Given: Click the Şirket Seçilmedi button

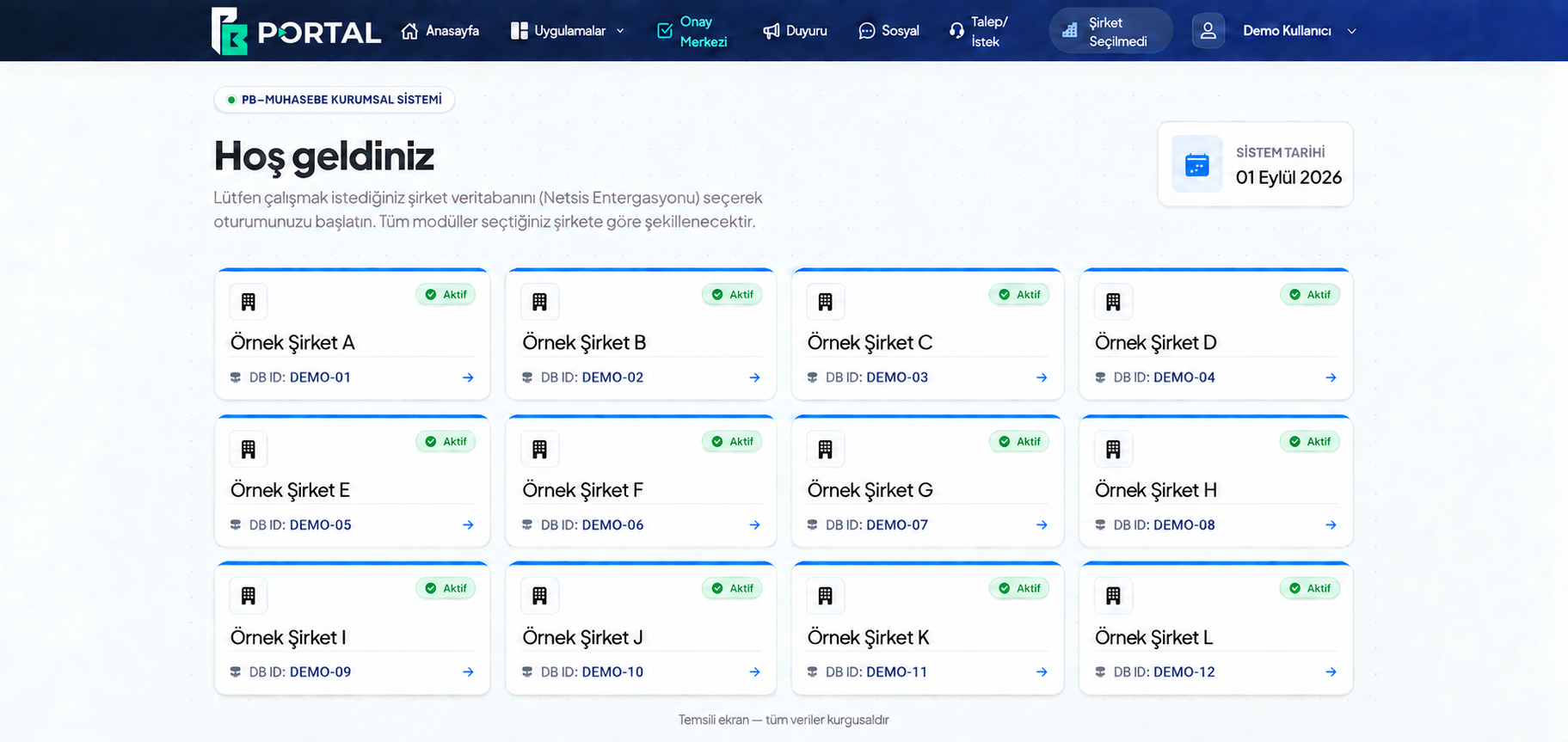Looking at the screenshot, I should click(1110, 31).
